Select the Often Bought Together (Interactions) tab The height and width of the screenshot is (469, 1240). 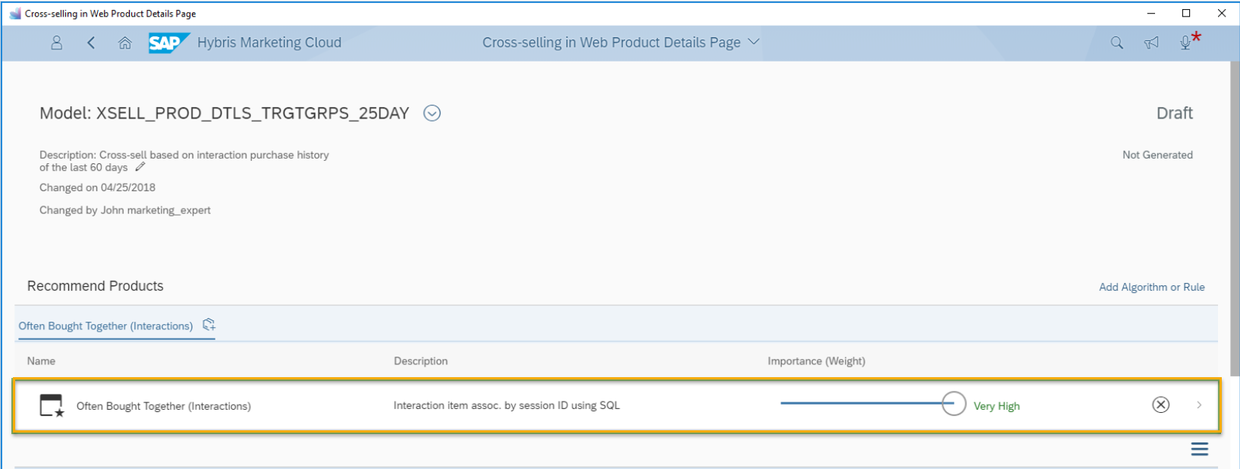(106, 326)
